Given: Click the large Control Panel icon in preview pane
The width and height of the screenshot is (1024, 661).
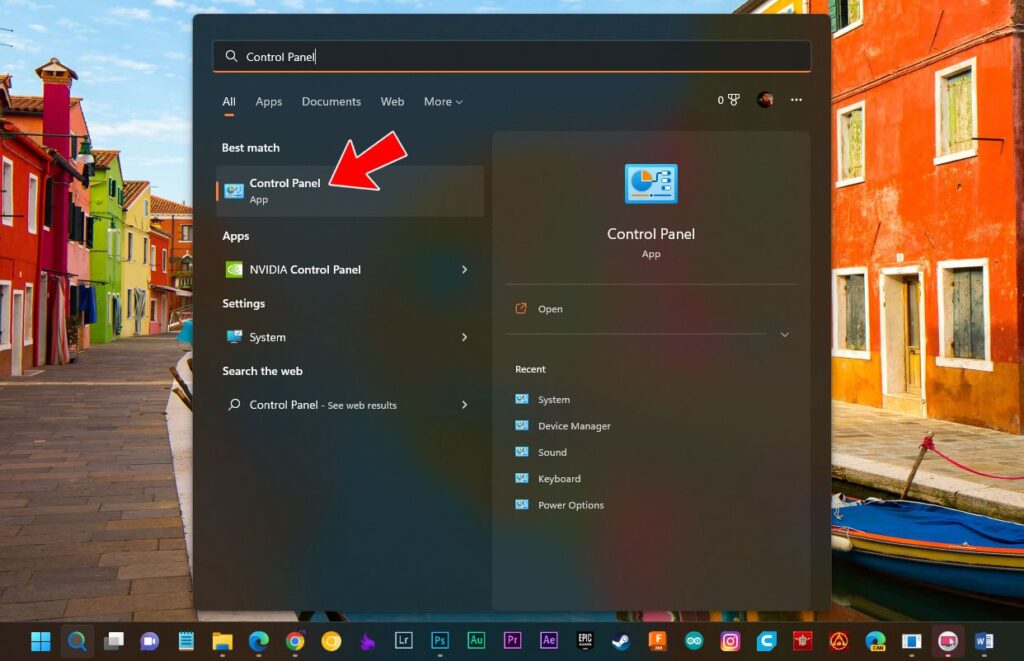Looking at the screenshot, I should [651, 184].
